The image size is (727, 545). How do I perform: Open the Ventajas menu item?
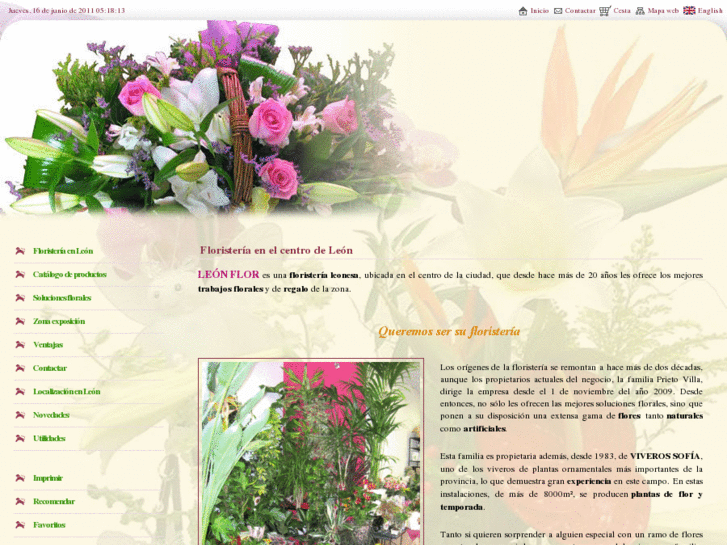[48, 345]
